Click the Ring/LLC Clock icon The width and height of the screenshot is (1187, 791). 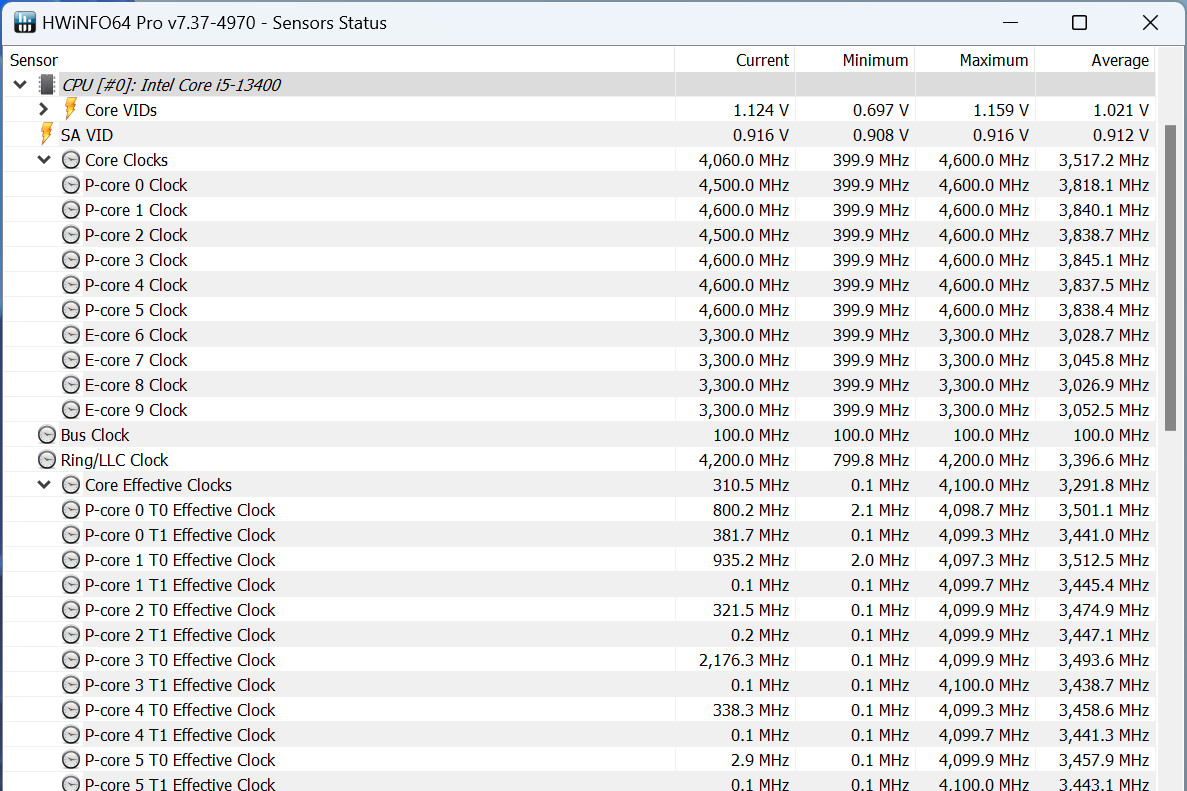pos(46,459)
